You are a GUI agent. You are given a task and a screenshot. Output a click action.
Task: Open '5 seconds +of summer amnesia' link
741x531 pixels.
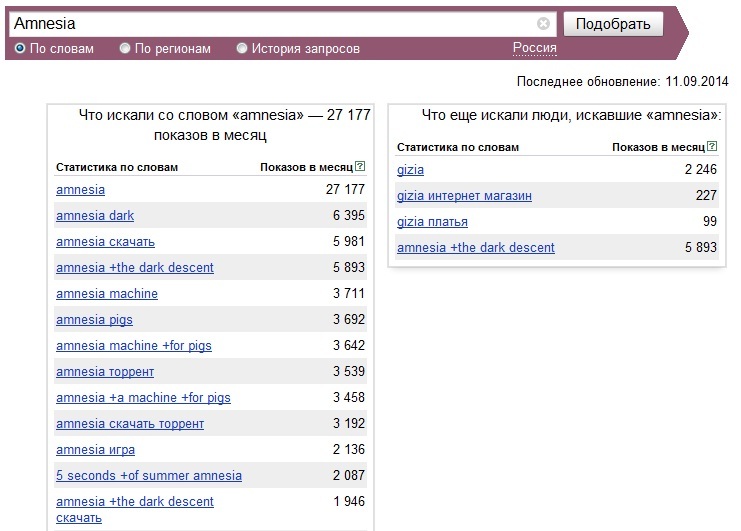149,476
